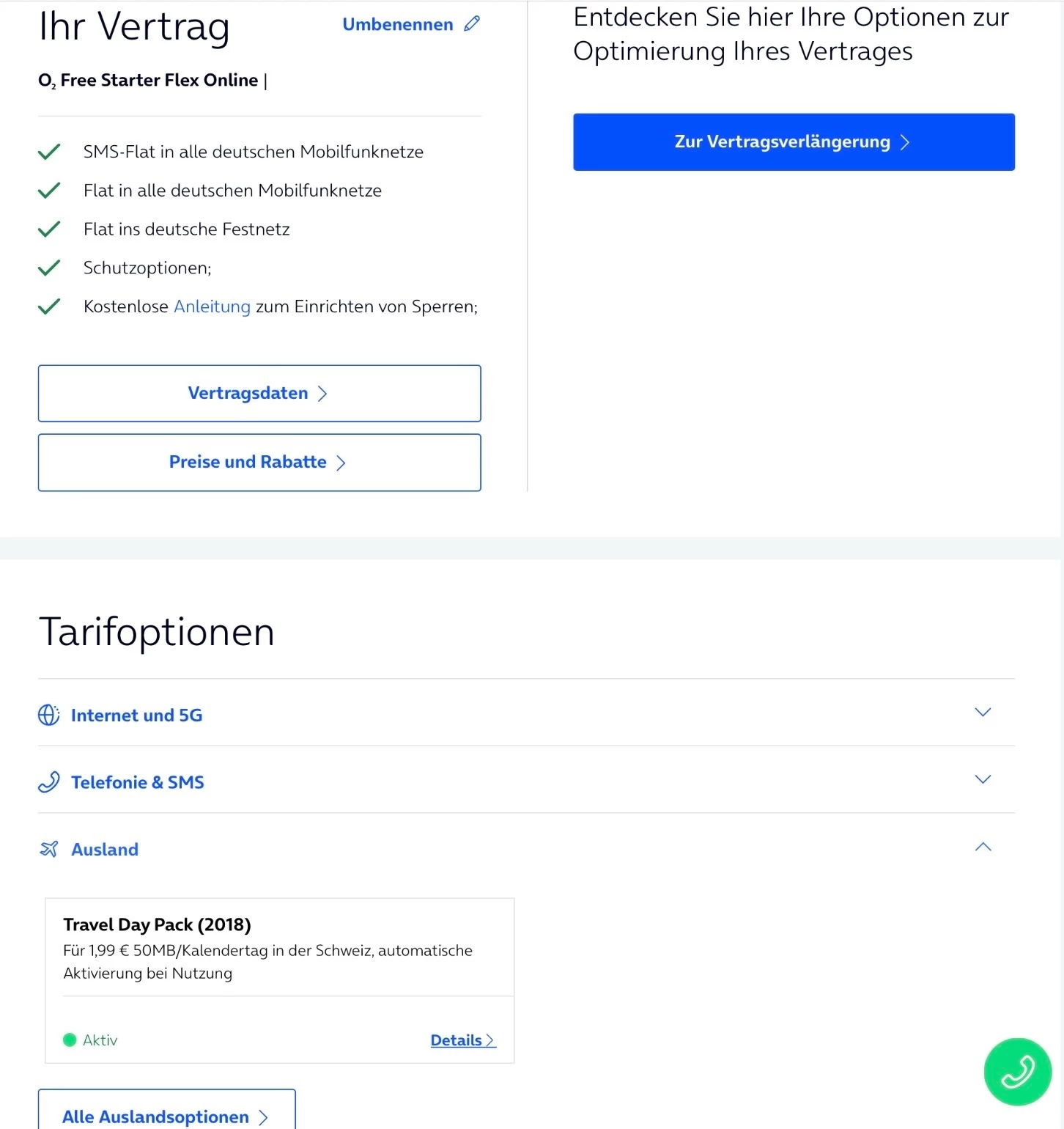Open Vertragsdaten
The width and height of the screenshot is (1064, 1129).
pyautogui.click(x=259, y=394)
